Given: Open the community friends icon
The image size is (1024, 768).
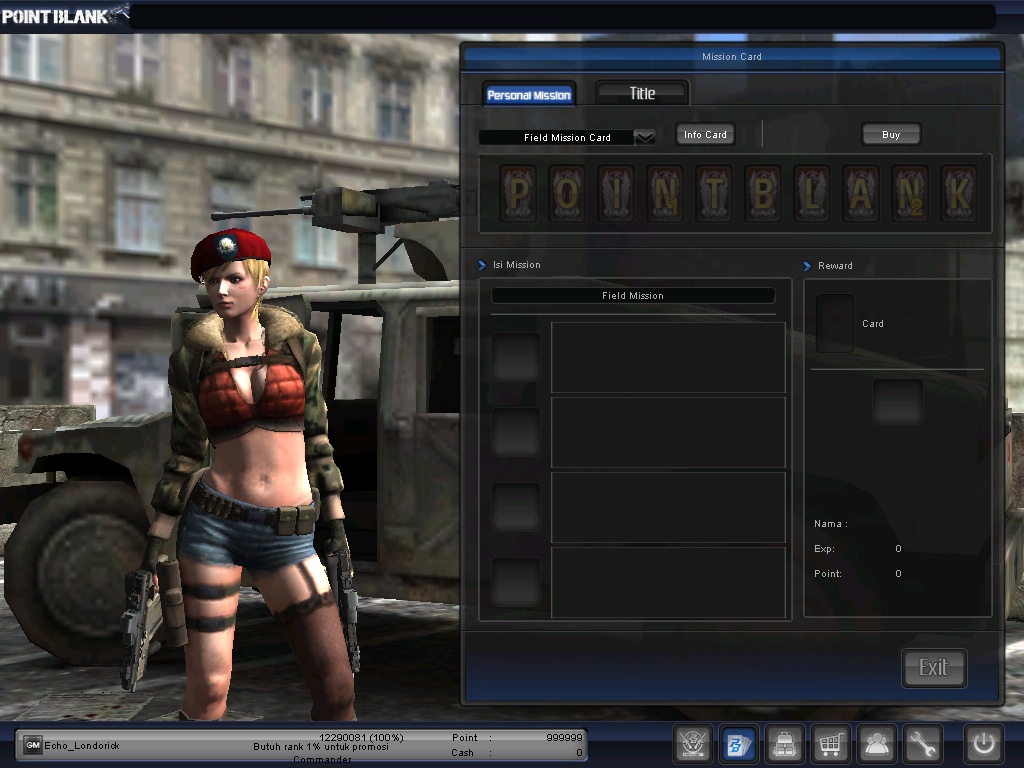Looking at the screenshot, I should pyautogui.click(x=877, y=743).
